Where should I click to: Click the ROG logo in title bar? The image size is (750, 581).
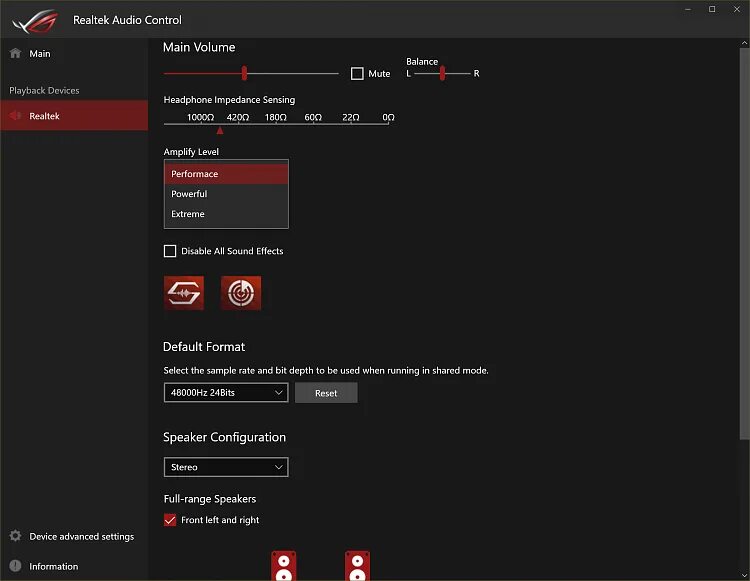coord(35,21)
